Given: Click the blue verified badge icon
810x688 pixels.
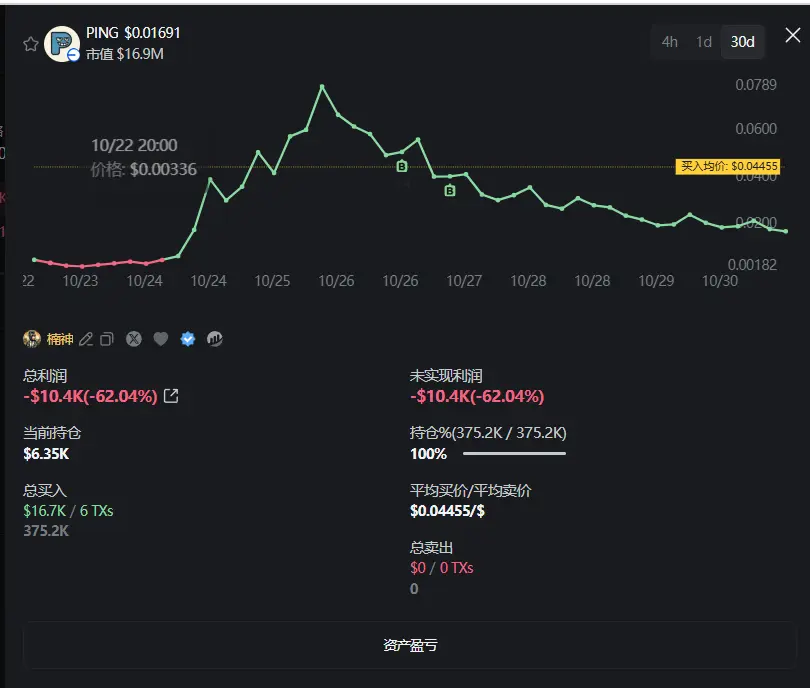Looking at the screenshot, I should (x=188, y=339).
